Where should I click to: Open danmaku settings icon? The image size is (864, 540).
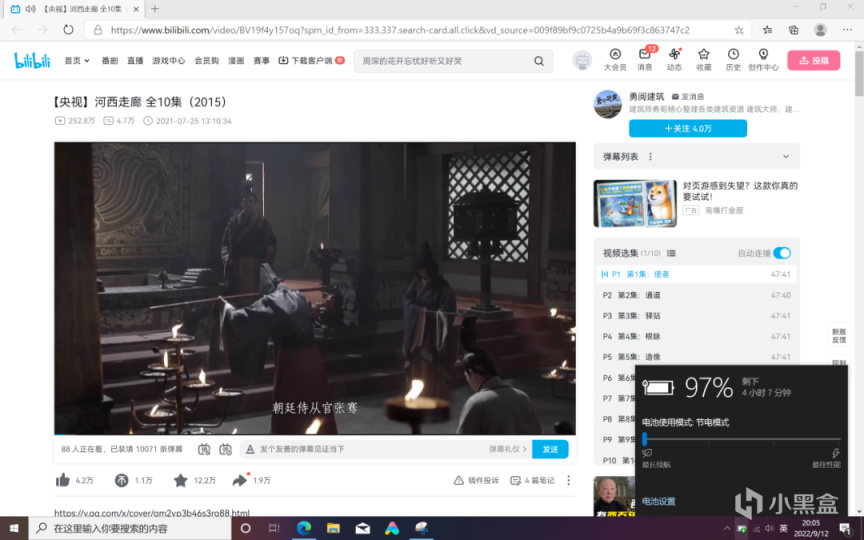pos(226,449)
